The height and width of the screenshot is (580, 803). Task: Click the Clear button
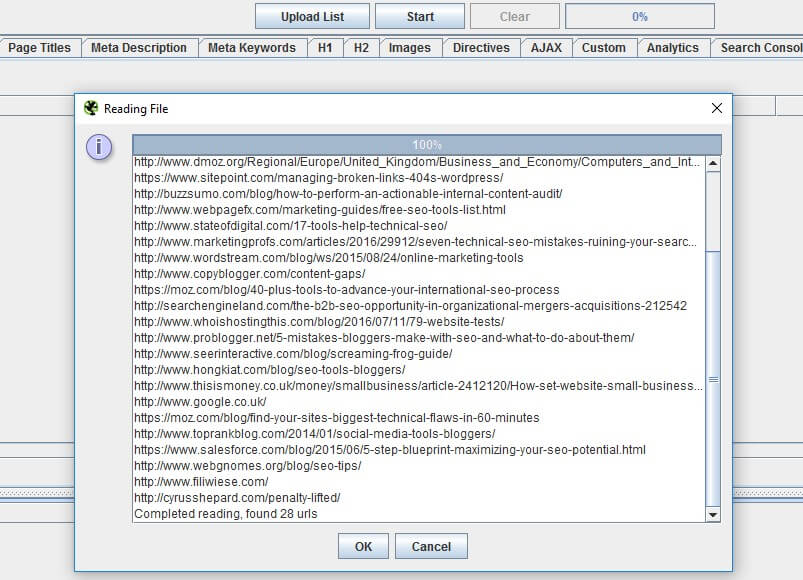[x=513, y=16]
